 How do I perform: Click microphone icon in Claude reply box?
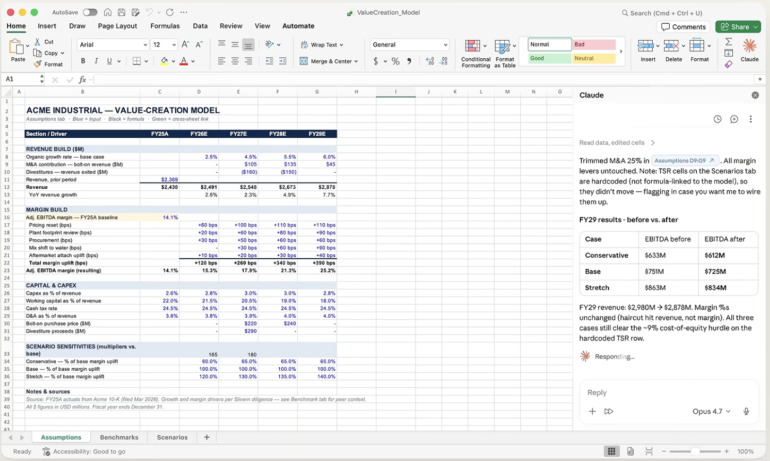pos(746,411)
